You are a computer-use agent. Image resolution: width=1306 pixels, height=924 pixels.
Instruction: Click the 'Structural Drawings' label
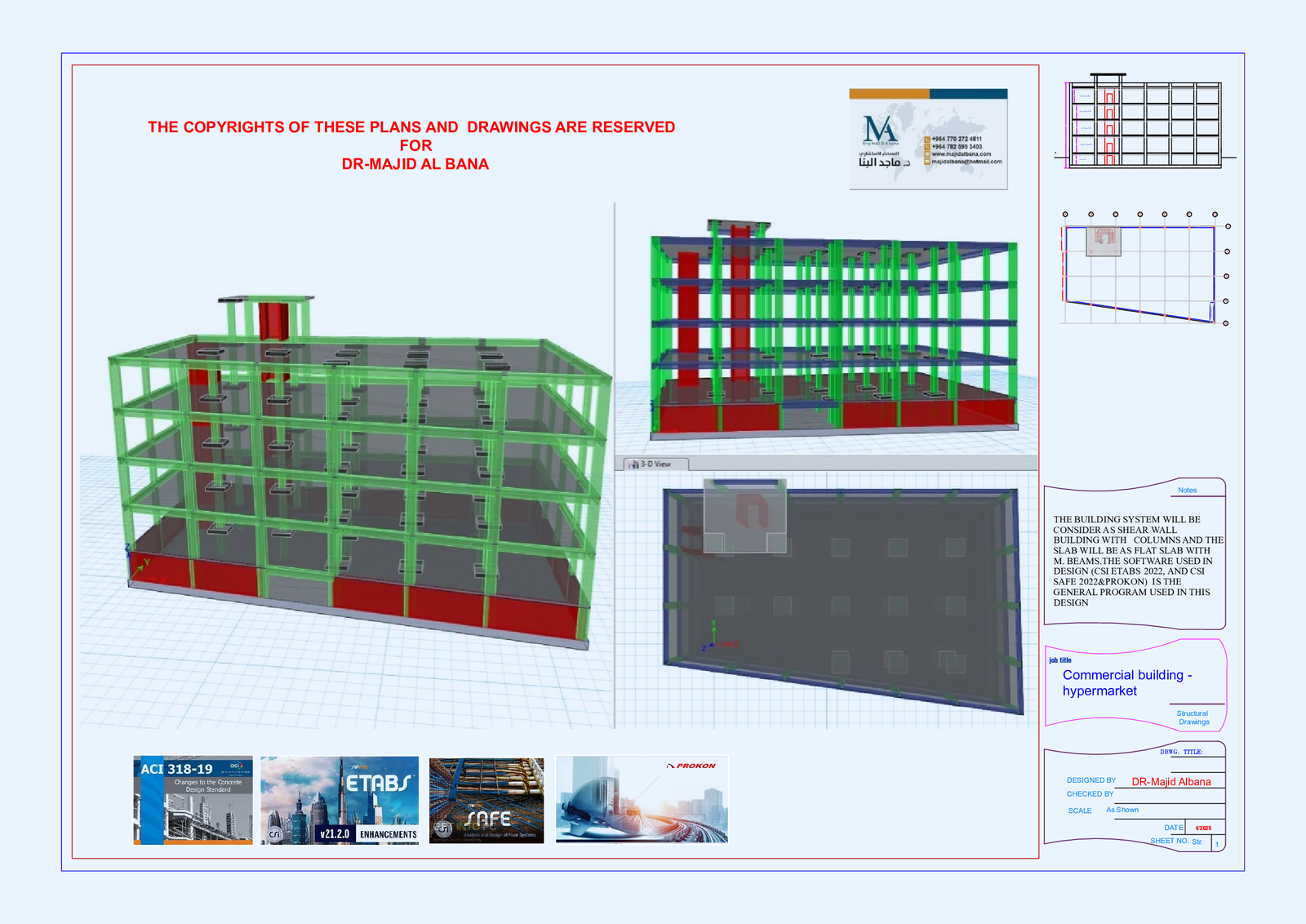click(x=1193, y=717)
